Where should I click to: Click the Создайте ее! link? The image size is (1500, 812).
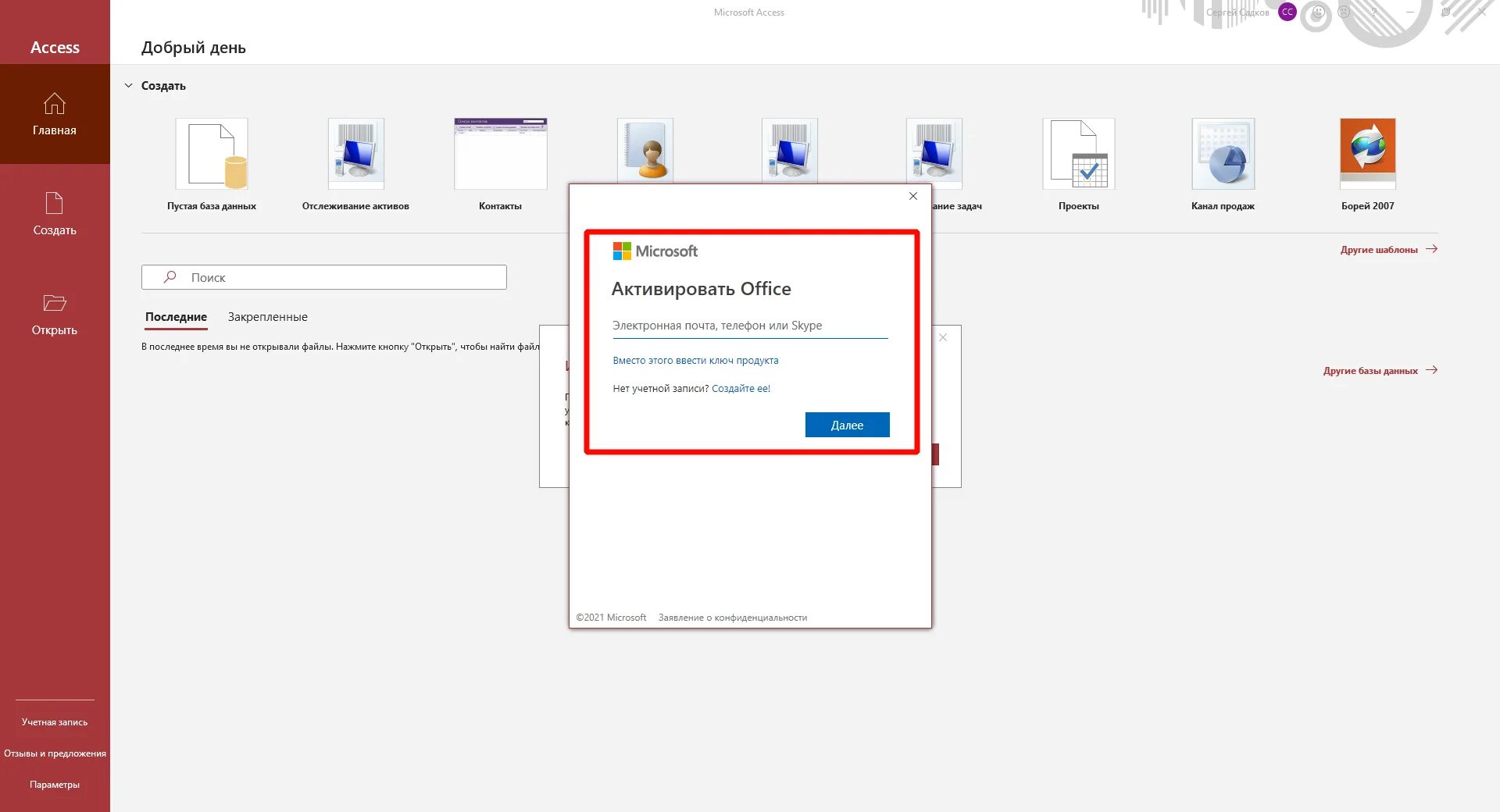741,389
